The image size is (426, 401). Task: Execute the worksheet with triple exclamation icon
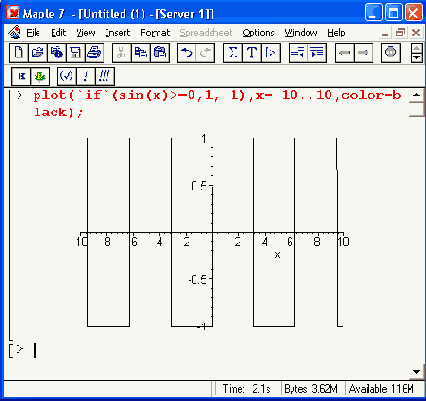pos(105,76)
